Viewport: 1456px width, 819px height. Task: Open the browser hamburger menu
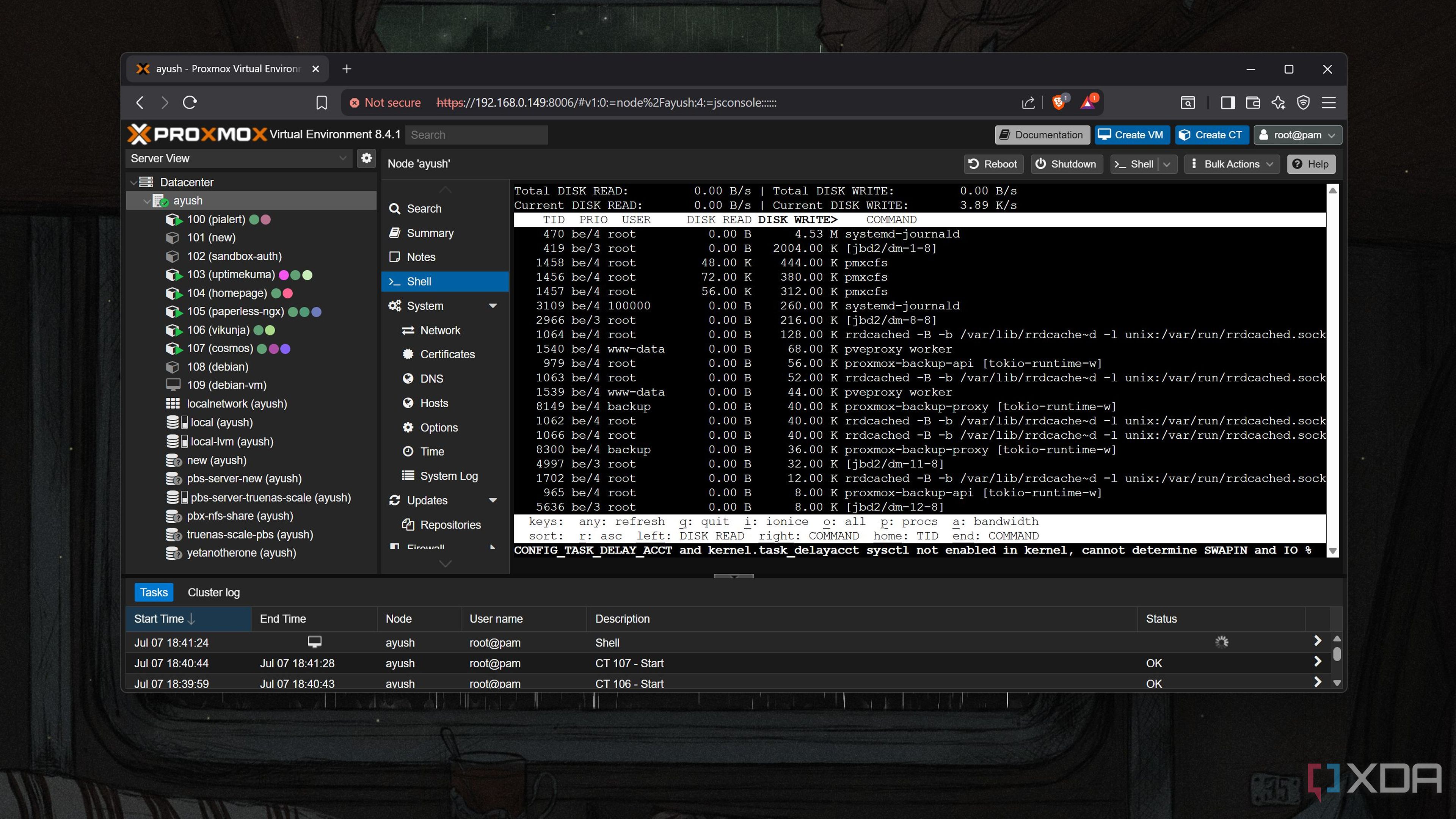pos(1329,102)
